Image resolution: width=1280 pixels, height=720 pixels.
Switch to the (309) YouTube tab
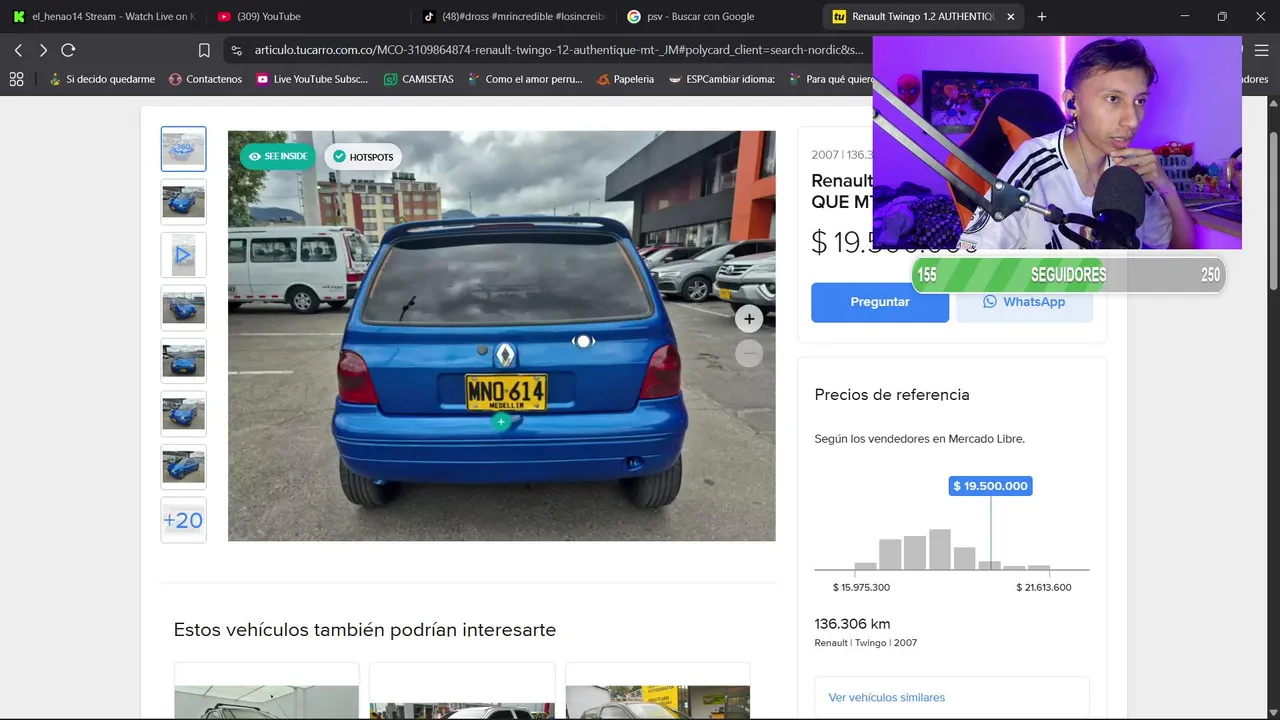pyautogui.click(x=307, y=16)
